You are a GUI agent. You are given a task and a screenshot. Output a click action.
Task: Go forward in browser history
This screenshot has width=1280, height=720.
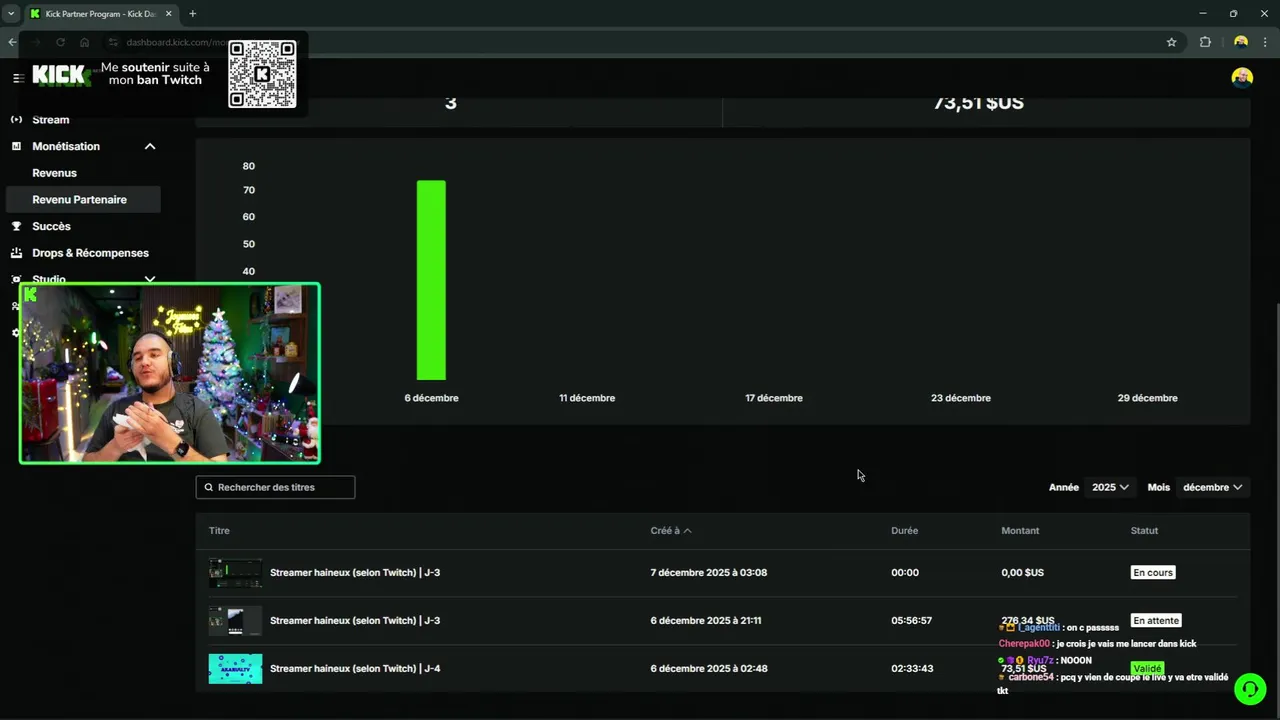[x=35, y=42]
